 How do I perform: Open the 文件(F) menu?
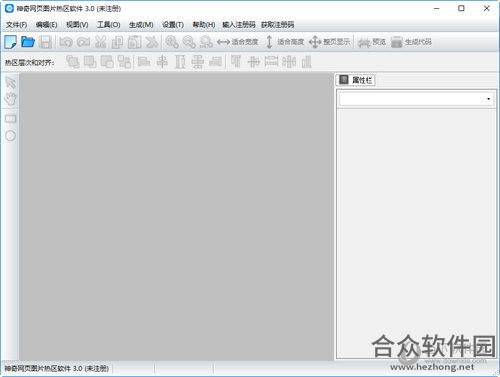coord(16,25)
